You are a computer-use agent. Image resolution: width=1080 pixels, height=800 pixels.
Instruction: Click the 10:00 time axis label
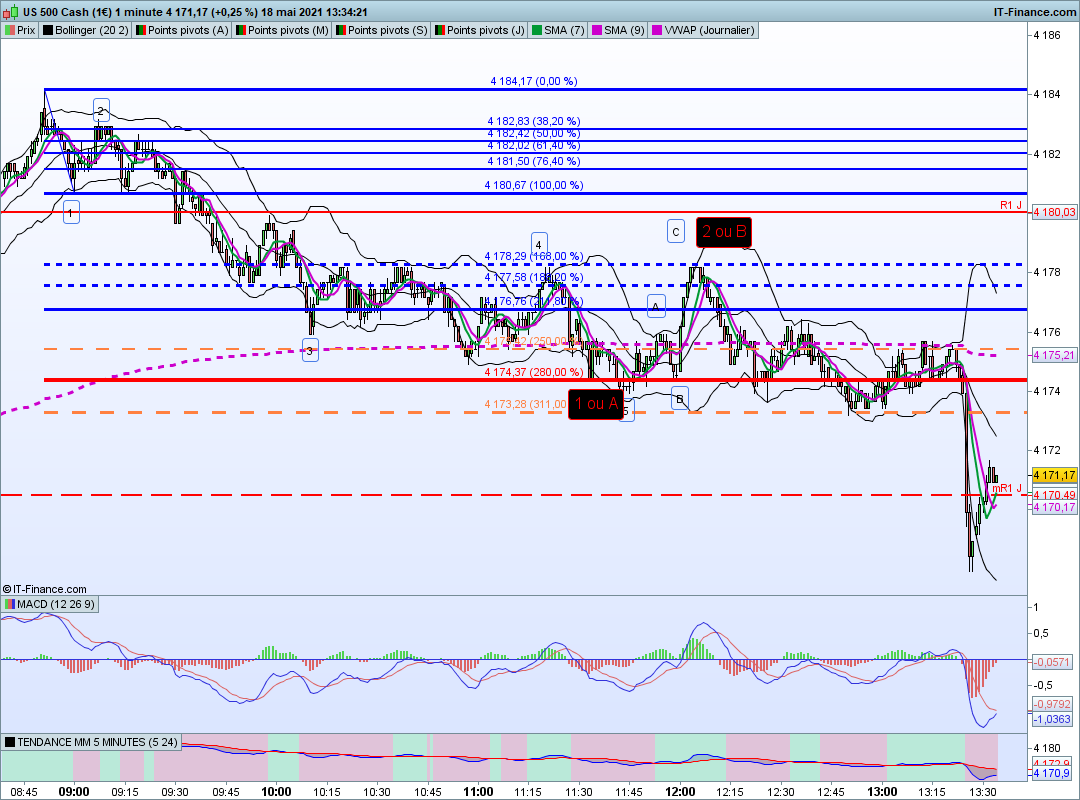[276, 792]
